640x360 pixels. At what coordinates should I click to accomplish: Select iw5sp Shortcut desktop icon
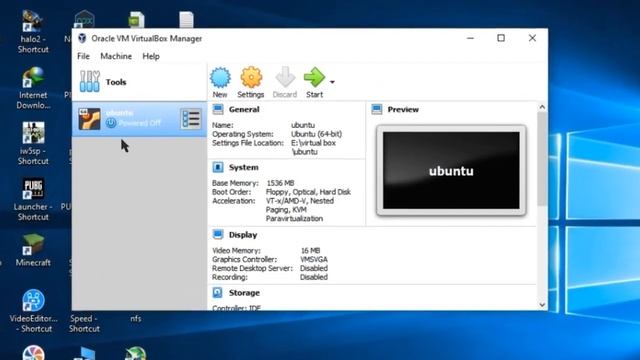(x=33, y=143)
